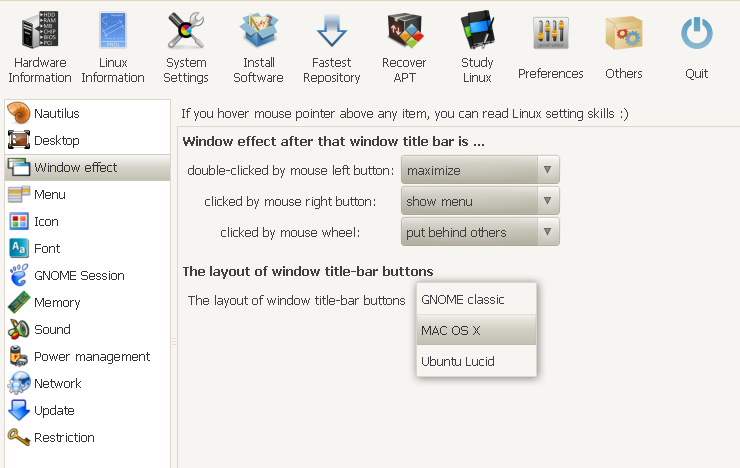This screenshot has width=740, height=468.
Task: Open Install Software box icon
Action: 259,30
